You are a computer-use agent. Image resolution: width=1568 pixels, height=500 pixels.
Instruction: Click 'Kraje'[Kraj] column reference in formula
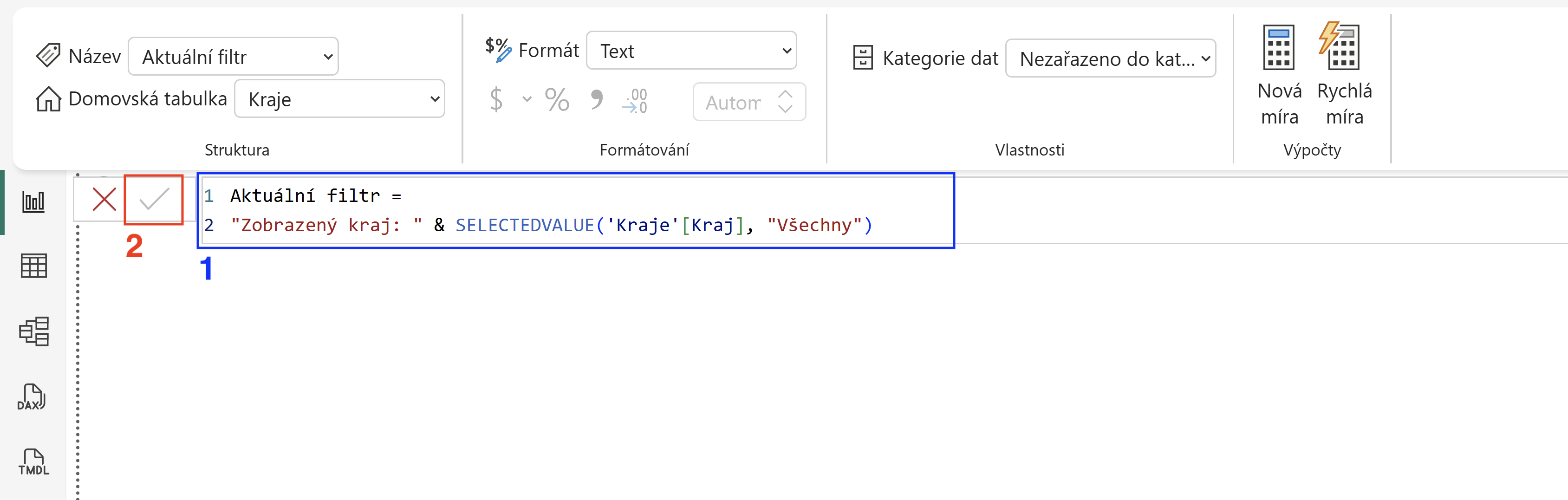tap(675, 225)
